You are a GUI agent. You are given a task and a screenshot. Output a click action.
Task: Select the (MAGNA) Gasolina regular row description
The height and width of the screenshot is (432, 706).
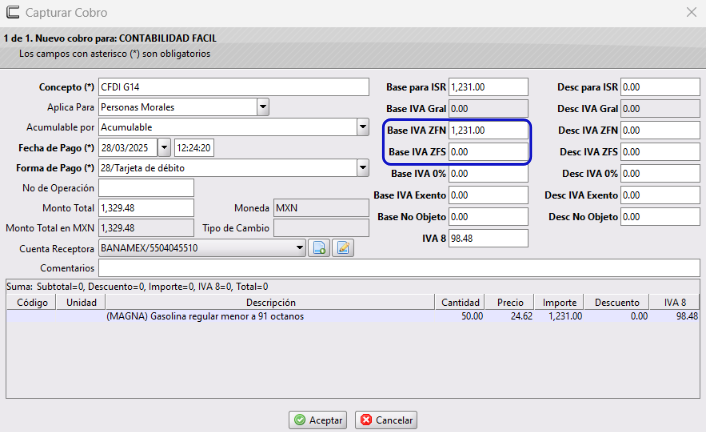(x=205, y=316)
